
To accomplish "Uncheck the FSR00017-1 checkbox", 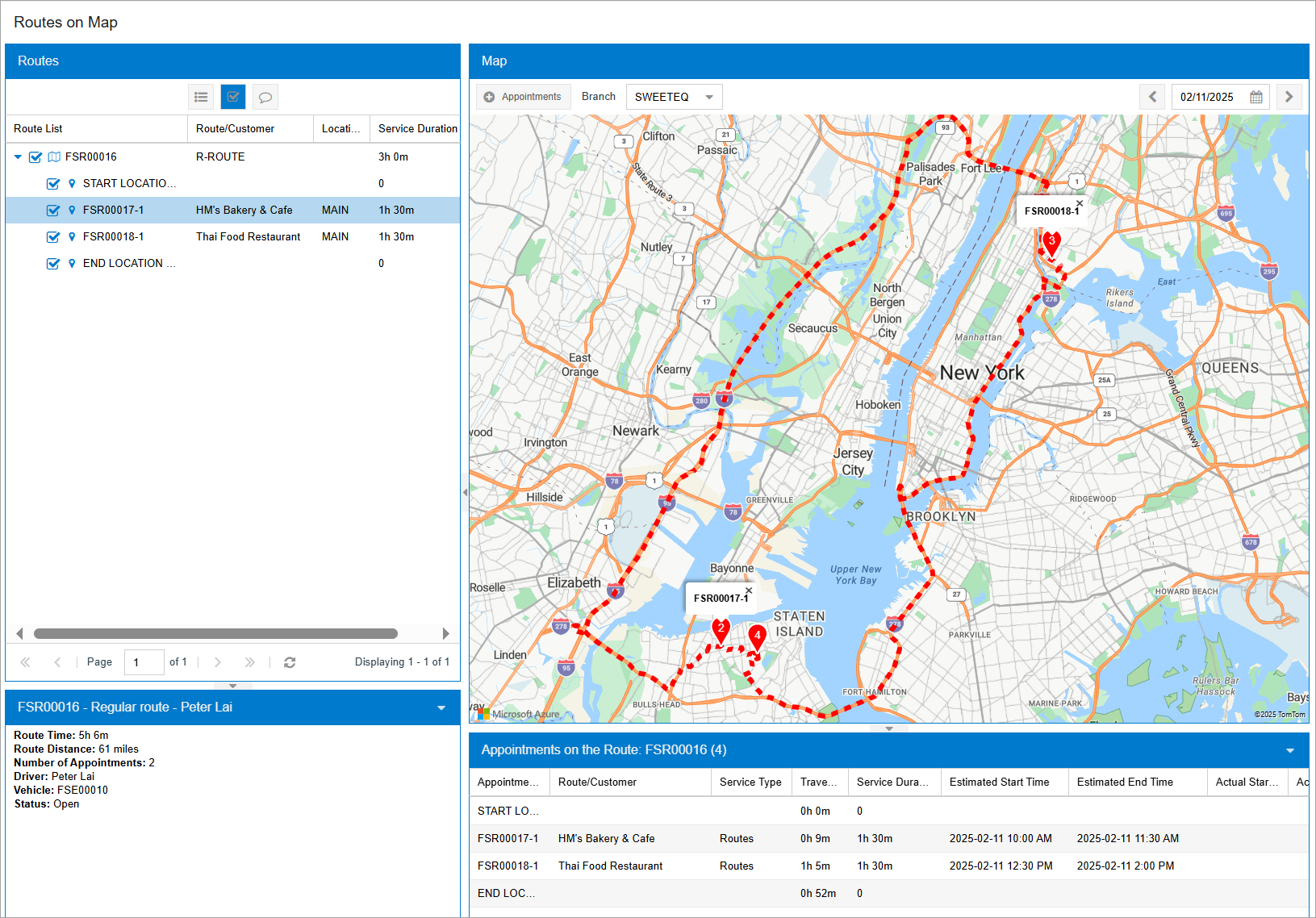I will (x=53, y=210).
